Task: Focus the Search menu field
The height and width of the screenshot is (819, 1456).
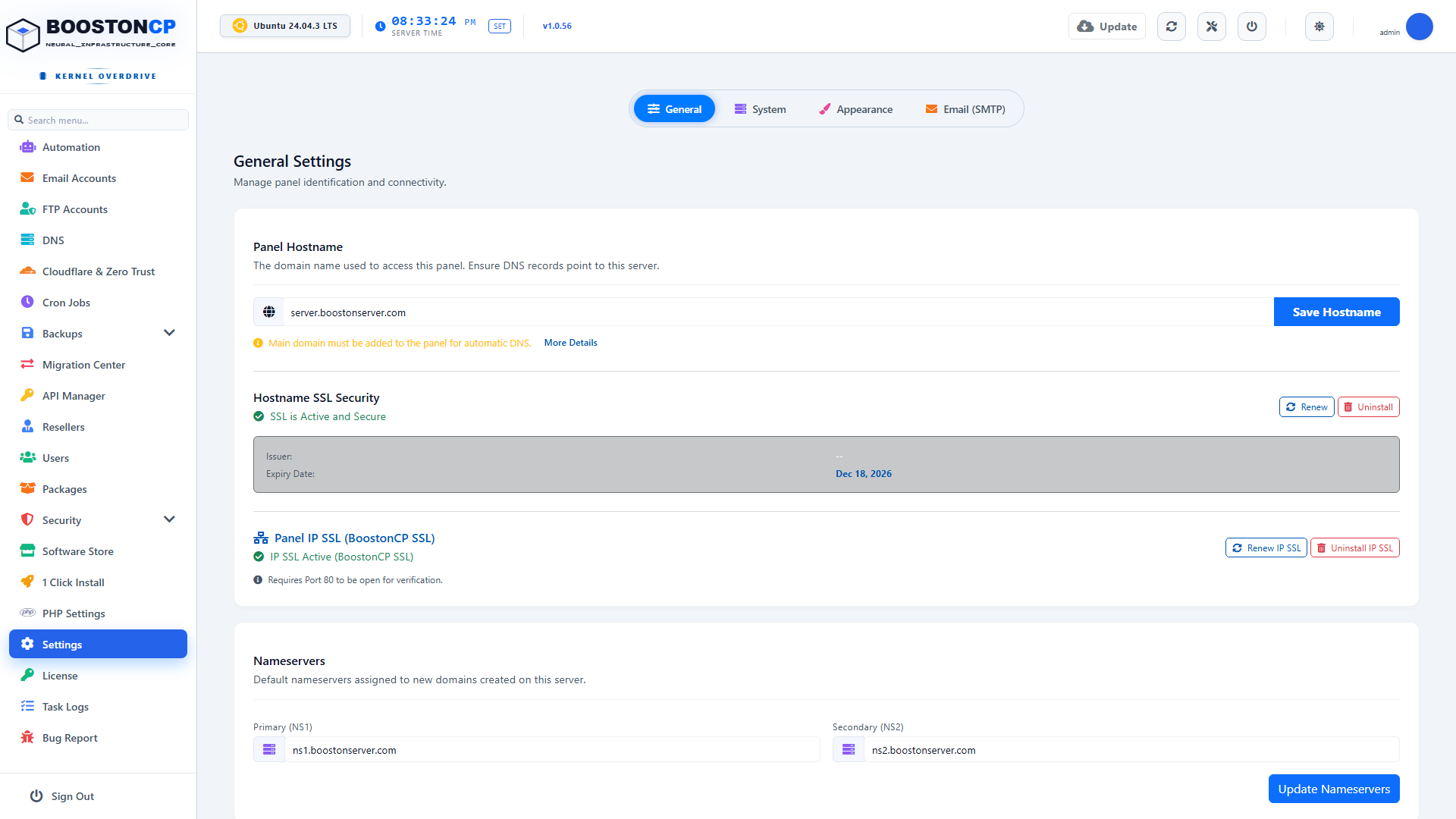Action: coord(98,120)
